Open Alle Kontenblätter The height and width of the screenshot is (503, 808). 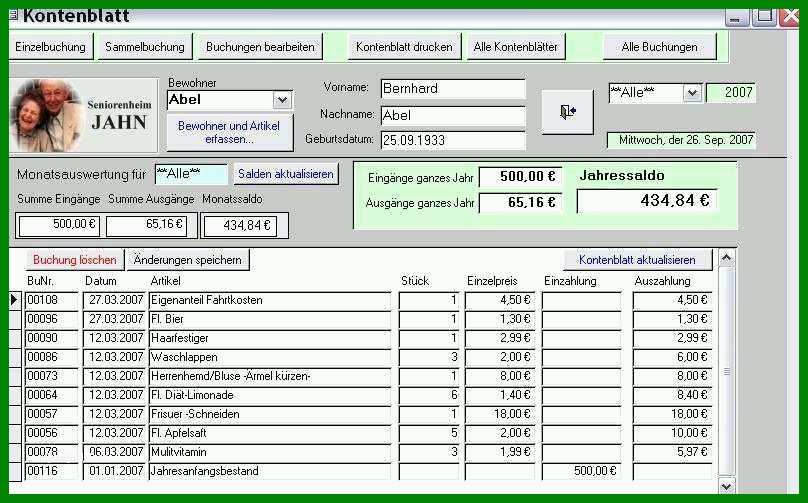[515, 47]
